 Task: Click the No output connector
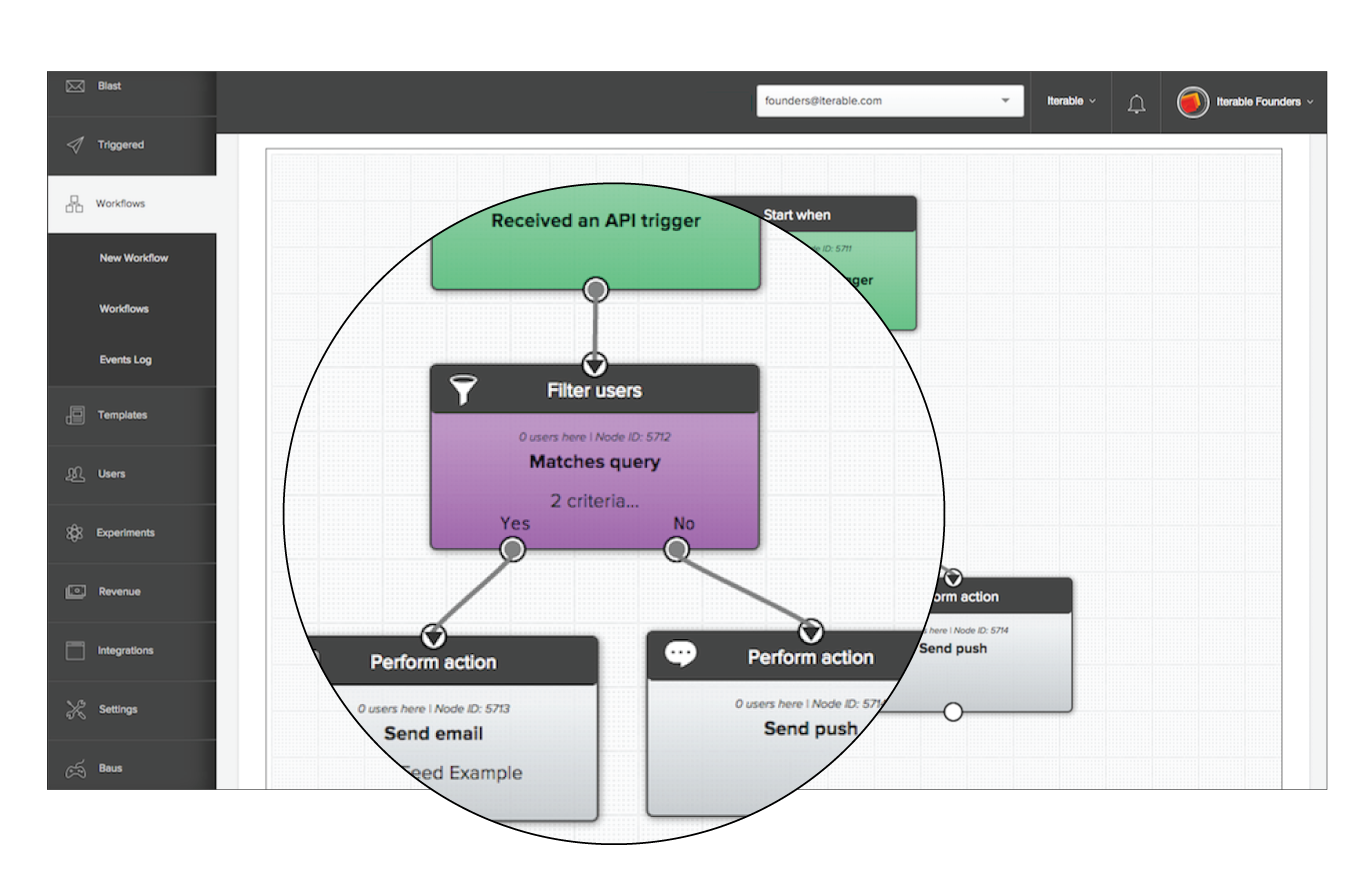(x=677, y=549)
